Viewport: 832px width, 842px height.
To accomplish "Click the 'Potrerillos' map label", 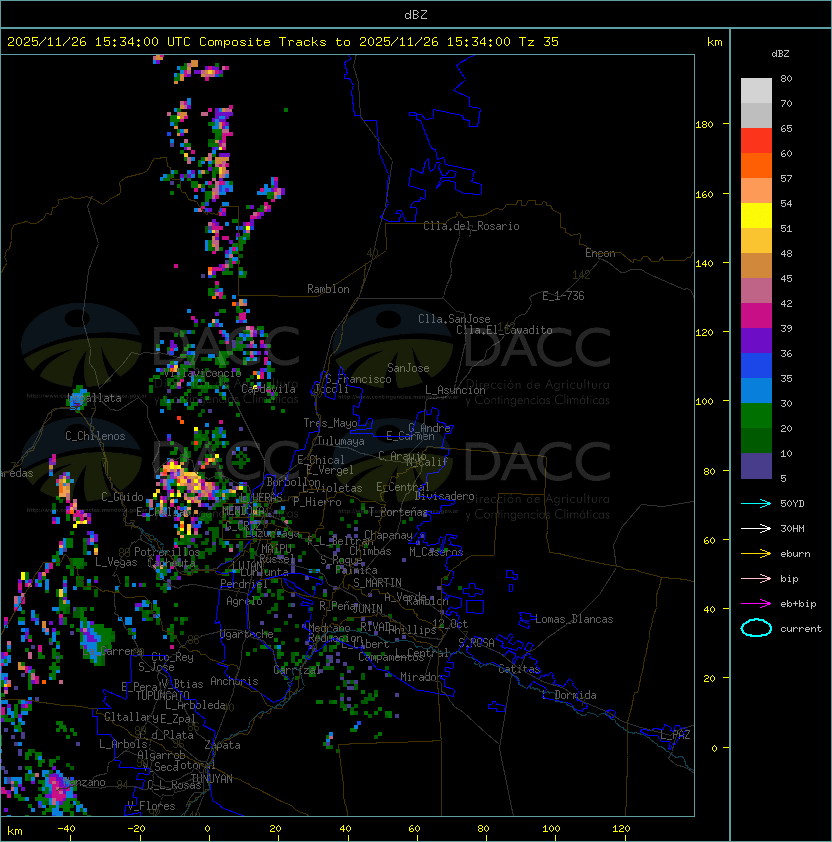I will [x=167, y=552].
